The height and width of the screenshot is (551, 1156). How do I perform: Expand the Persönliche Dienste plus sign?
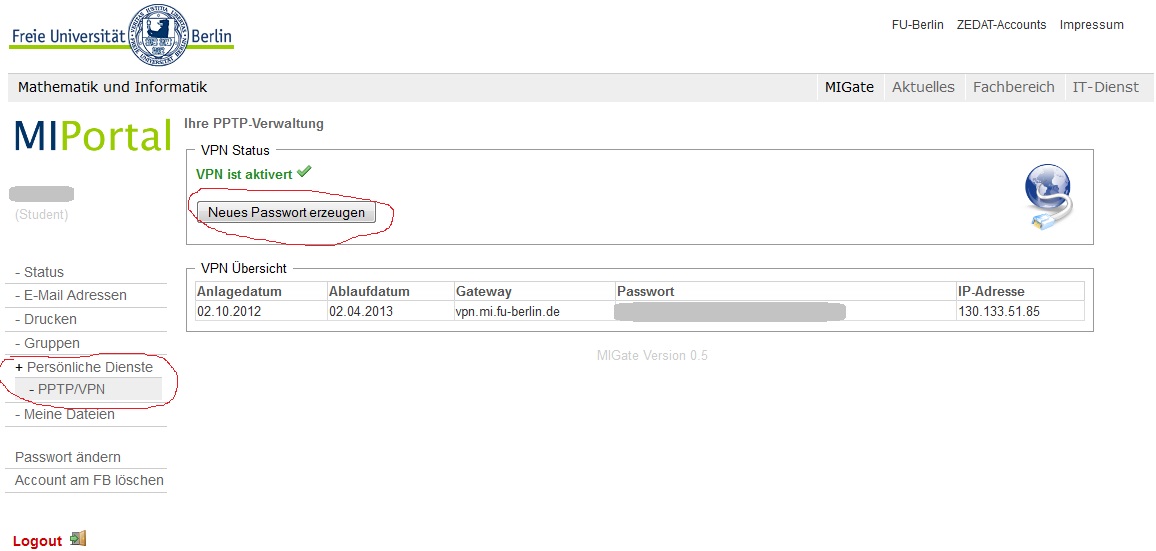(19, 368)
